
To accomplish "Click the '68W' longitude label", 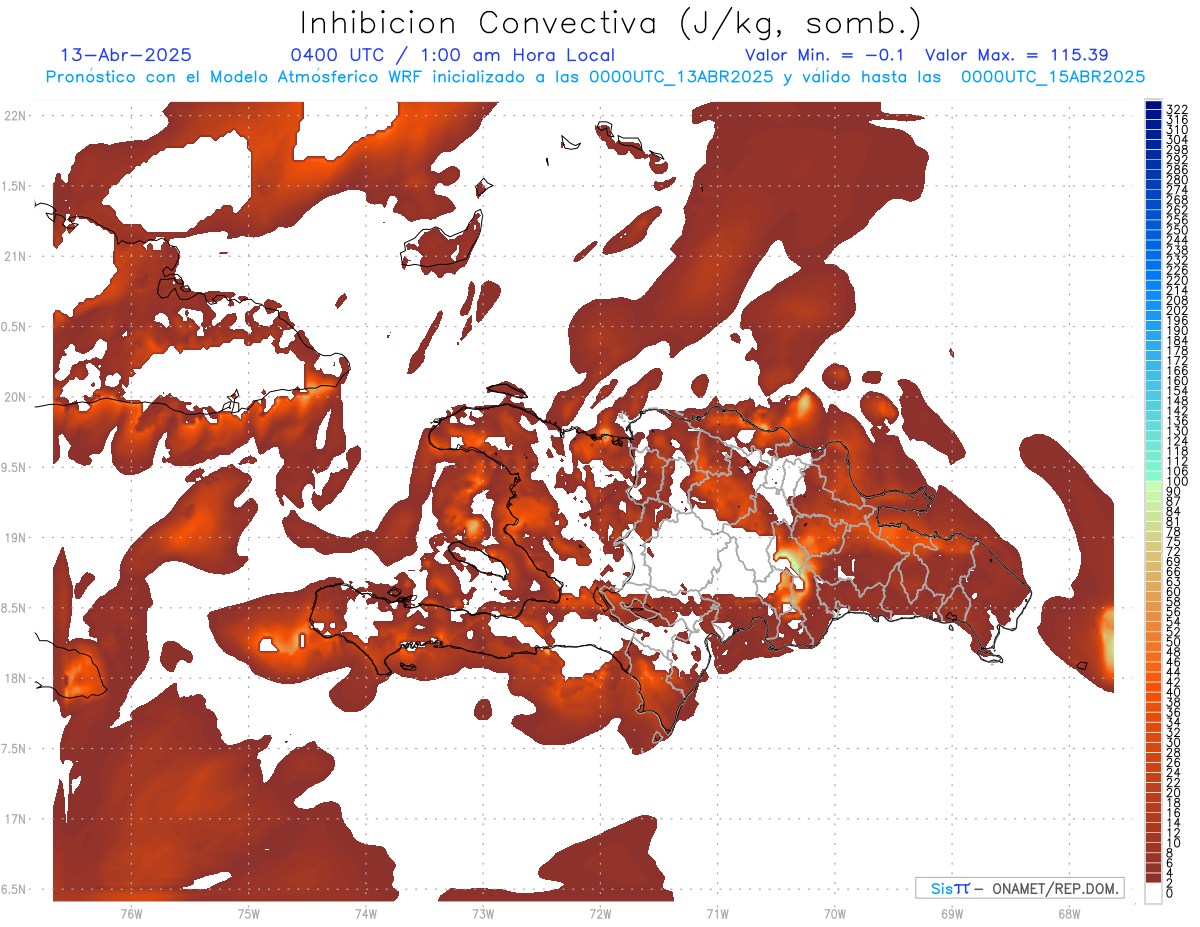I will pos(1068,913).
